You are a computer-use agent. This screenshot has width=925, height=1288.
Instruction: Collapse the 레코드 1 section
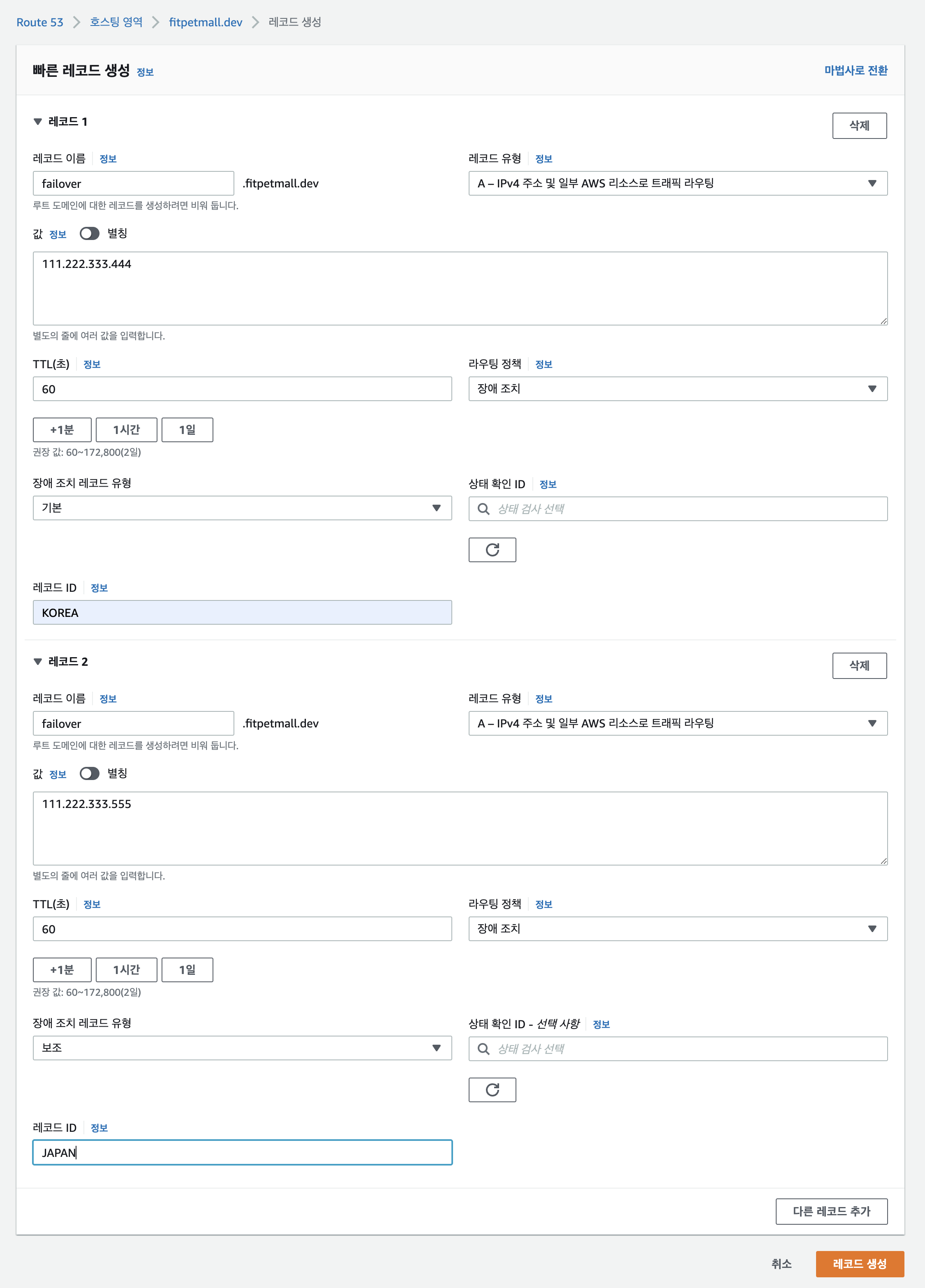tap(38, 122)
